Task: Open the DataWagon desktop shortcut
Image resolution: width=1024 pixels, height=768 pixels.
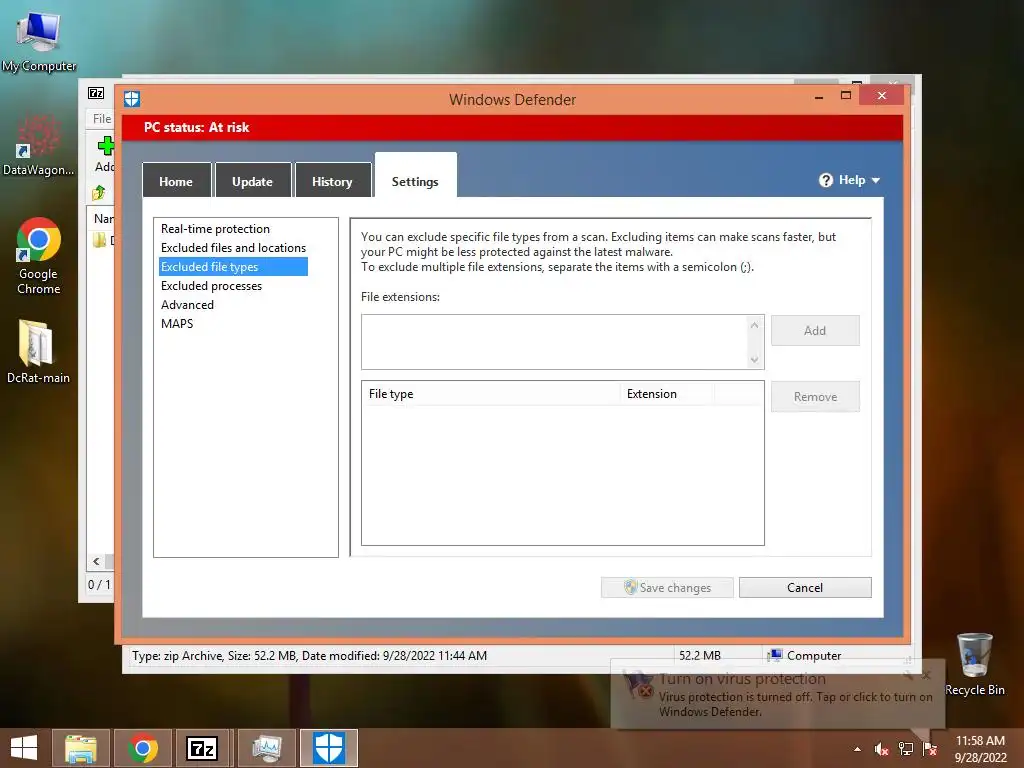Action: pos(38,145)
